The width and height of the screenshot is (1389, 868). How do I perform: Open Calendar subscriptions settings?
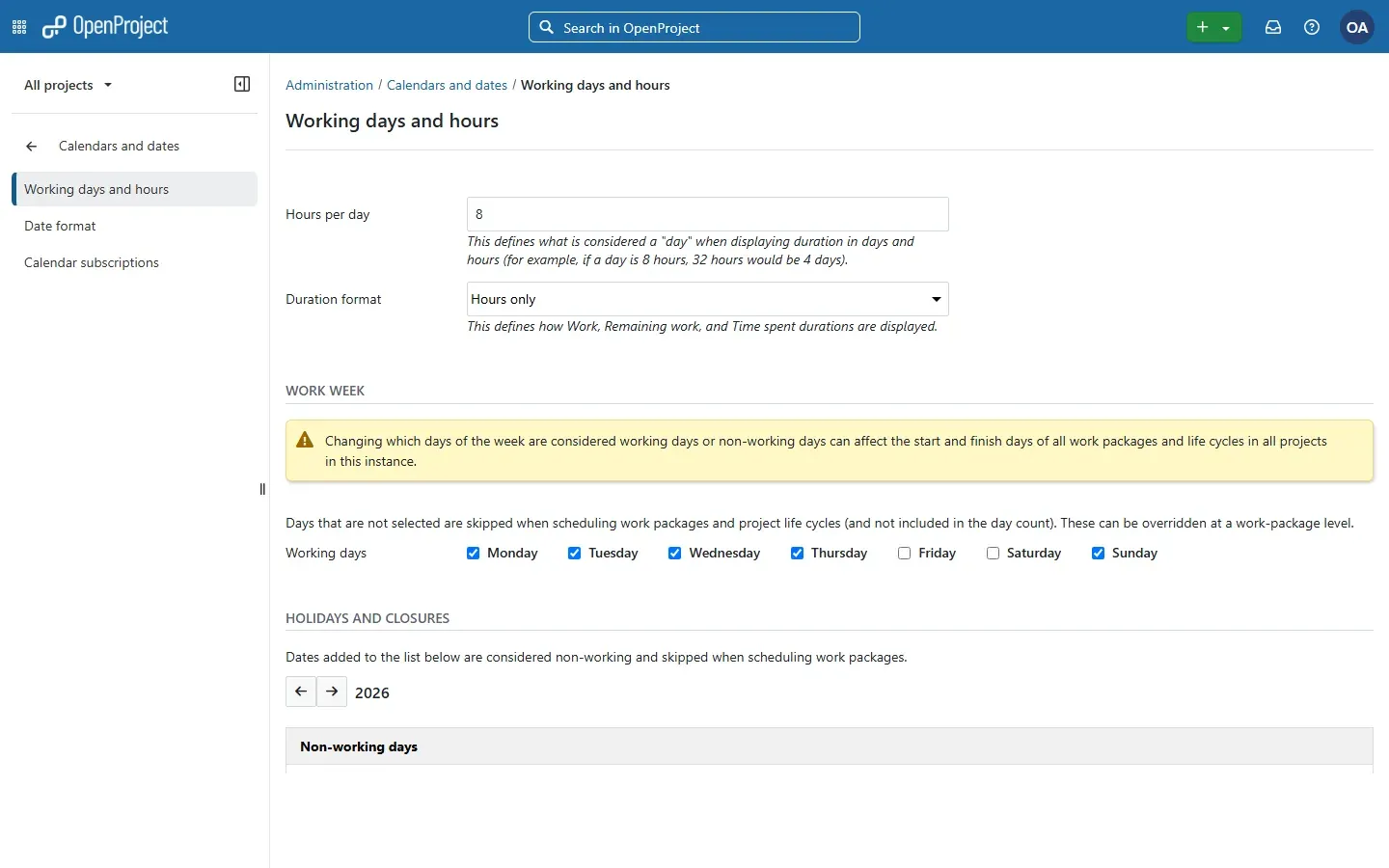92,262
